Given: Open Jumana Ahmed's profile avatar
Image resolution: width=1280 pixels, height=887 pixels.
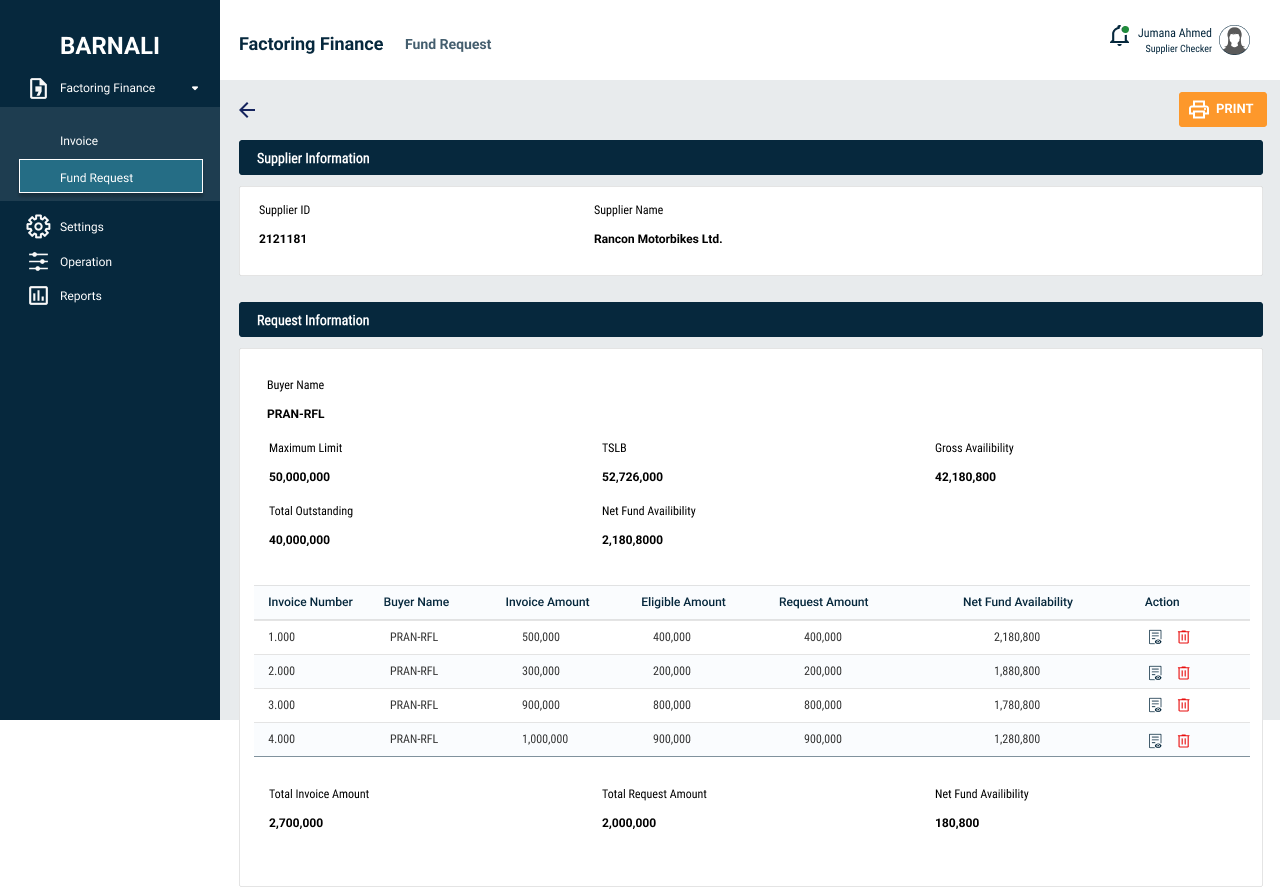Looking at the screenshot, I should point(1235,40).
